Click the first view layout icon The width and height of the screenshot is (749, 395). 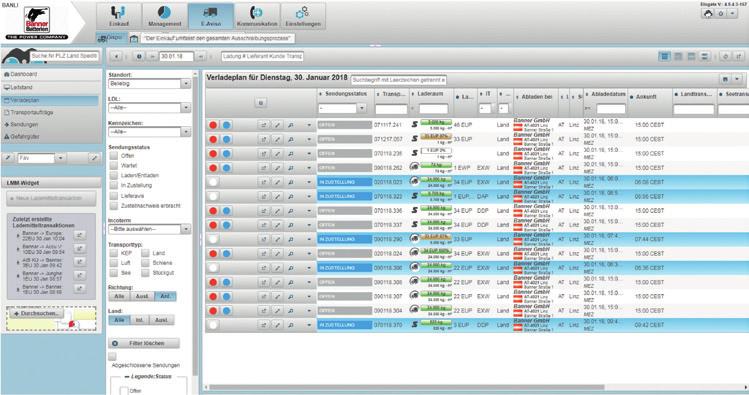click(664, 56)
